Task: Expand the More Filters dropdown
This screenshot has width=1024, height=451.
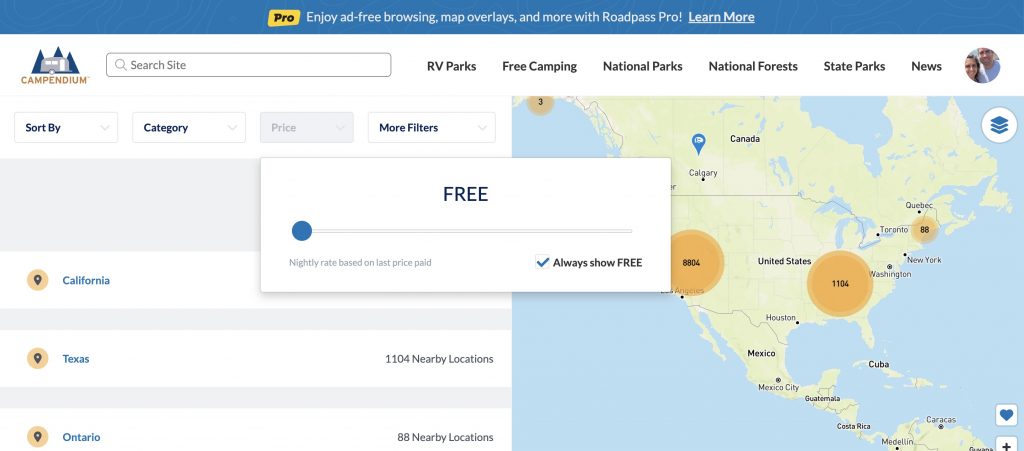Action: 432,127
